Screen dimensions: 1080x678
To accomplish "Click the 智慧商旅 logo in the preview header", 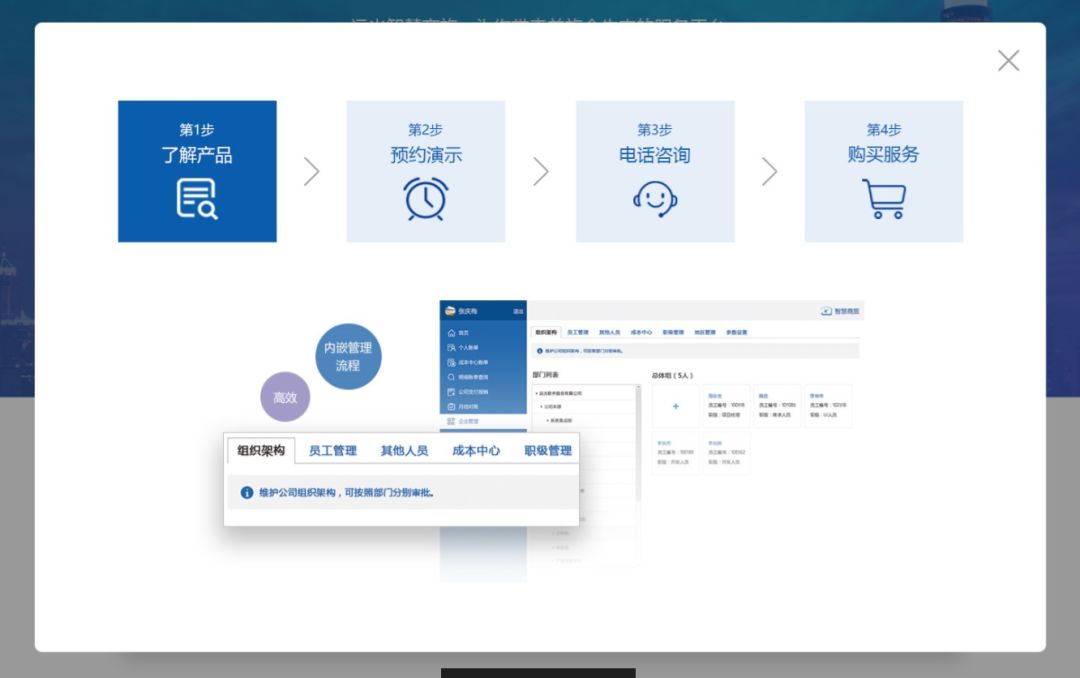I will click(x=840, y=311).
